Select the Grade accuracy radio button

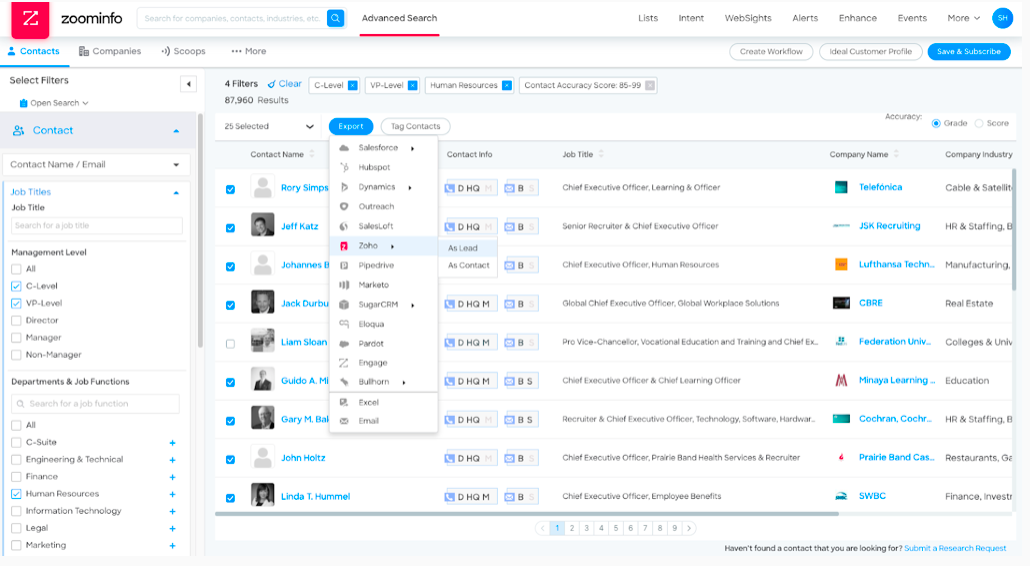[x=936, y=123]
